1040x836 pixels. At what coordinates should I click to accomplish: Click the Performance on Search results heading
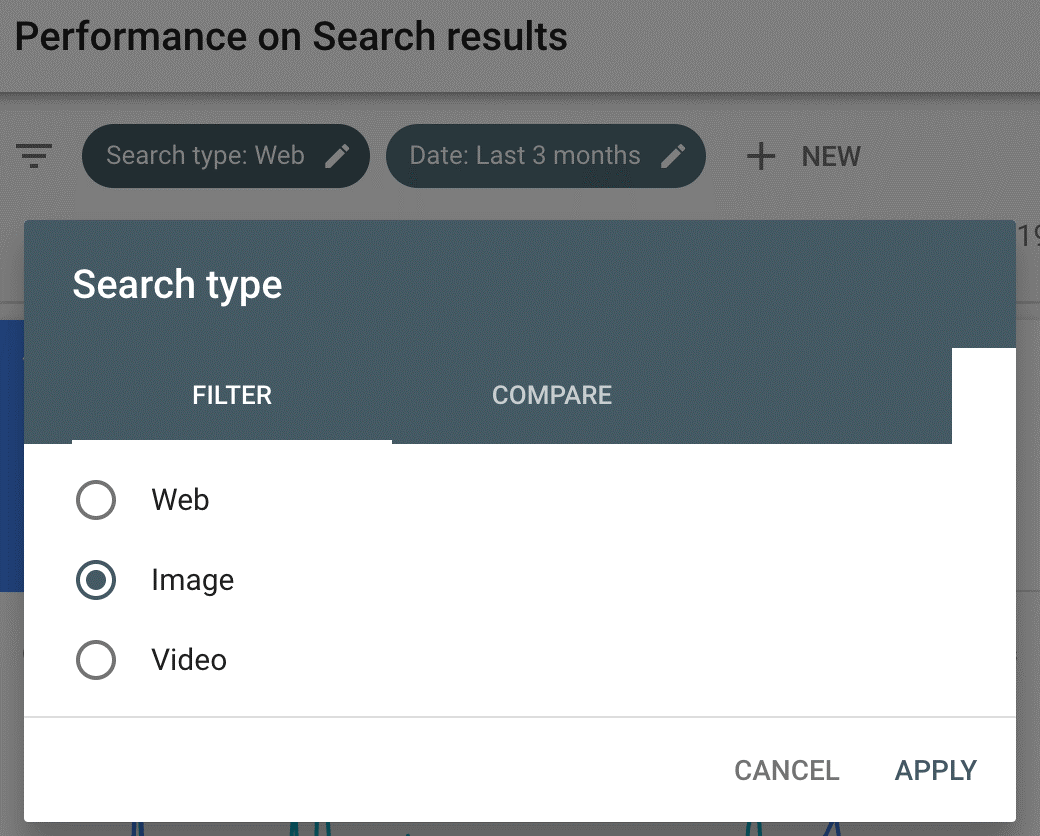click(x=291, y=36)
